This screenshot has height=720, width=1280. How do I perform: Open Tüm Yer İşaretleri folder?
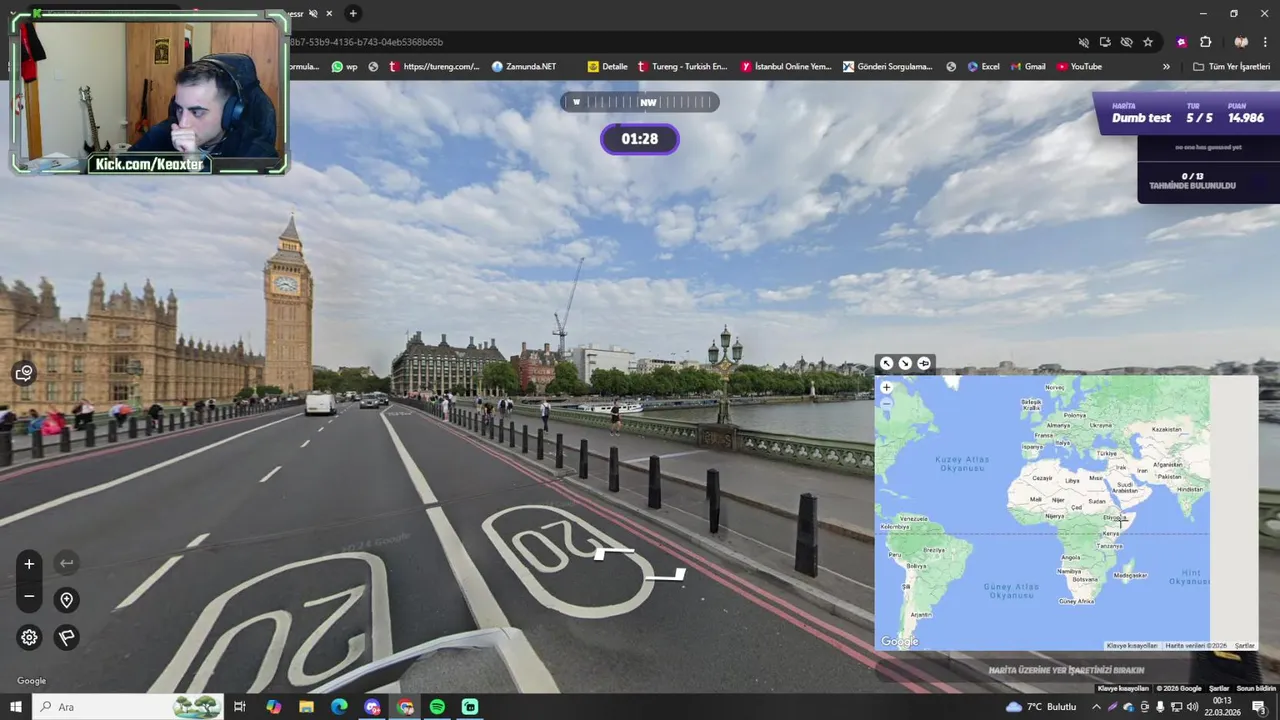(x=1231, y=67)
